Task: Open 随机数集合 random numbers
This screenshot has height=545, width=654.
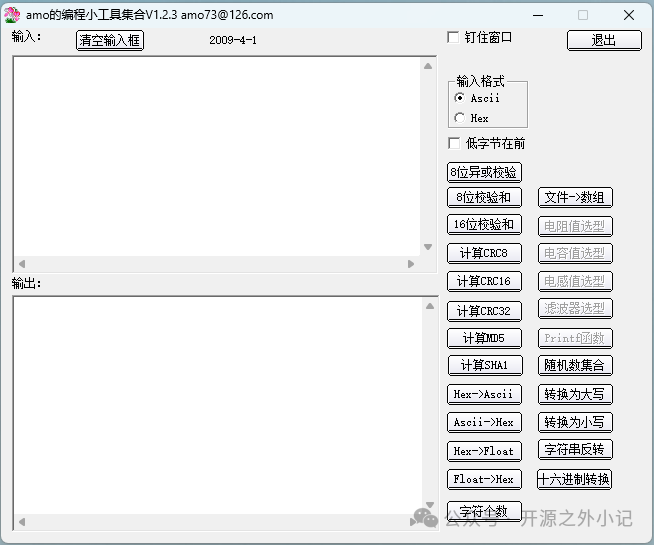Action: (575, 366)
